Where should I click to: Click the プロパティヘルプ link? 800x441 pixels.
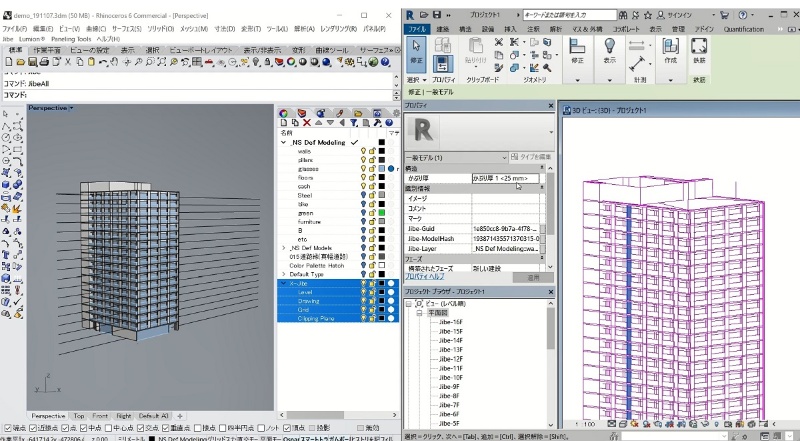[428, 276]
